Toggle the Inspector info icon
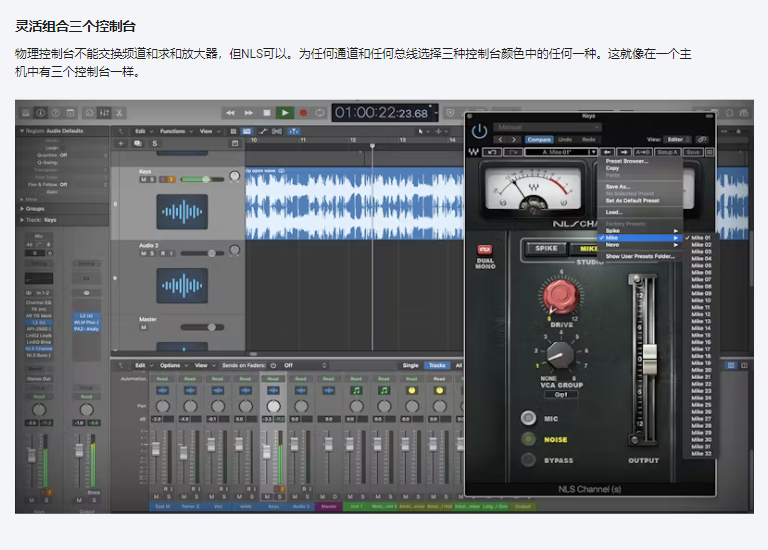Screen dimensions: 768x550 pos(41,113)
